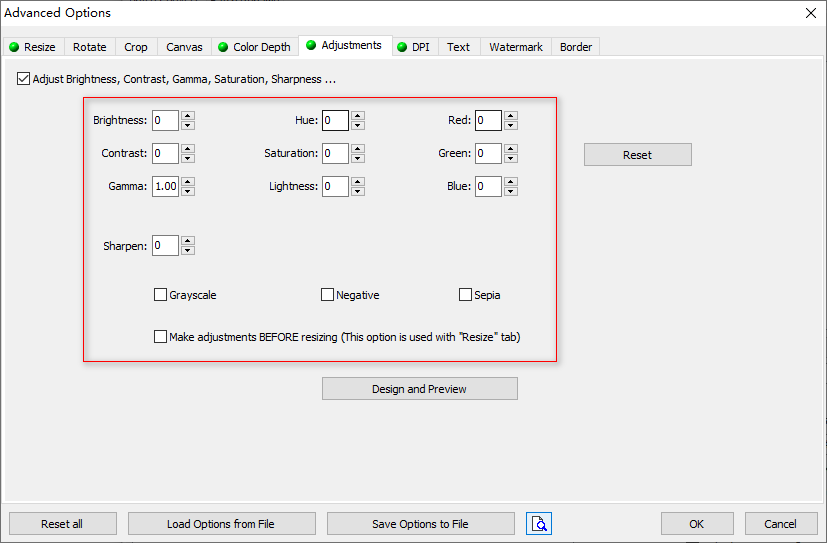Click the Lightness value input field
Image resolution: width=827 pixels, height=543 pixels.
[x=335, y=186]
